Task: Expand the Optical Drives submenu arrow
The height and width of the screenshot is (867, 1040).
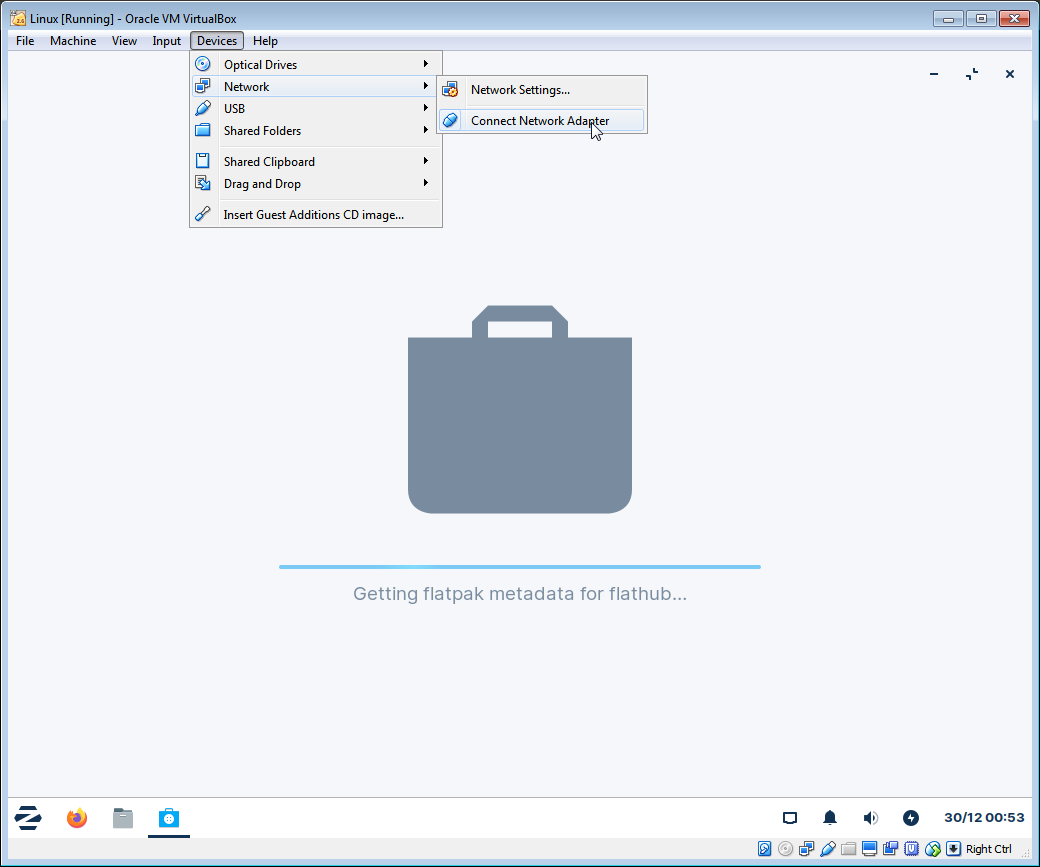Action: (426, 64)
